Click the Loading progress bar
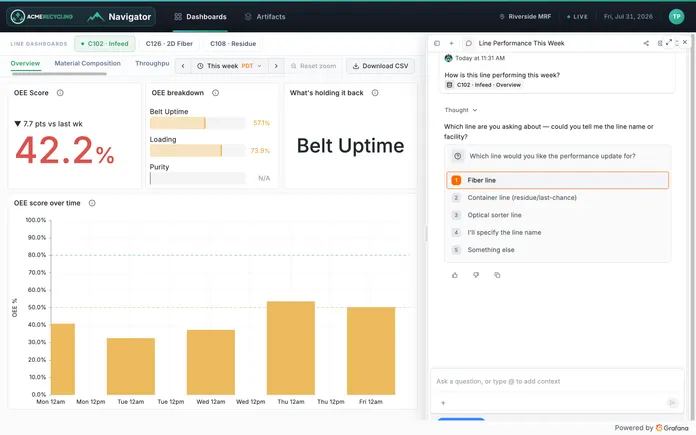Viewport: 696px width, 435px height. 198,150
